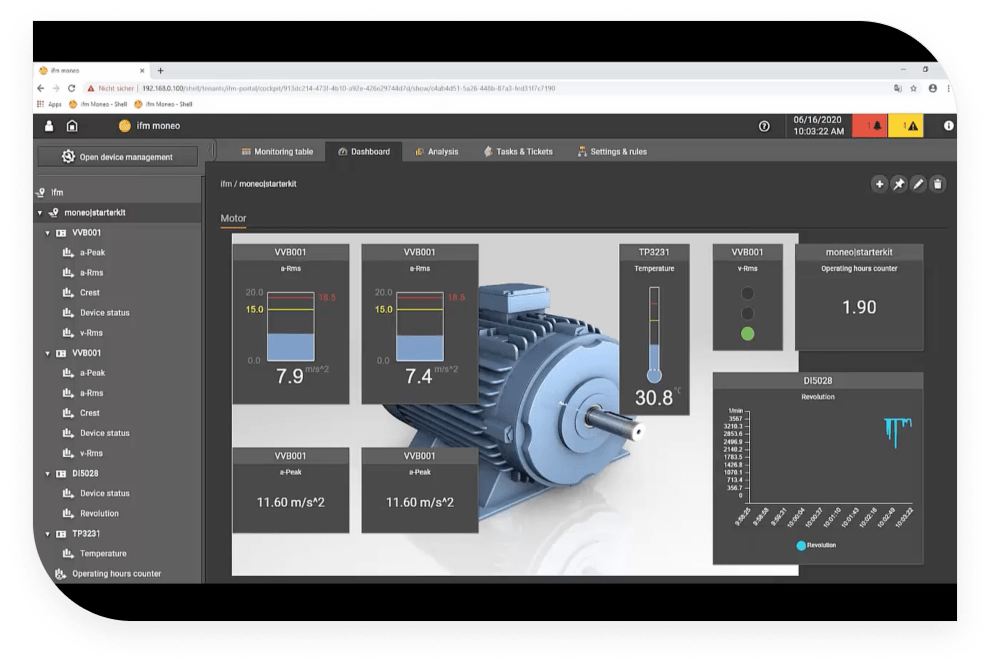Viewport: 990px width, 666px height.
Task: Go to Tasks & Tickets tab
Action: [518, 152]
